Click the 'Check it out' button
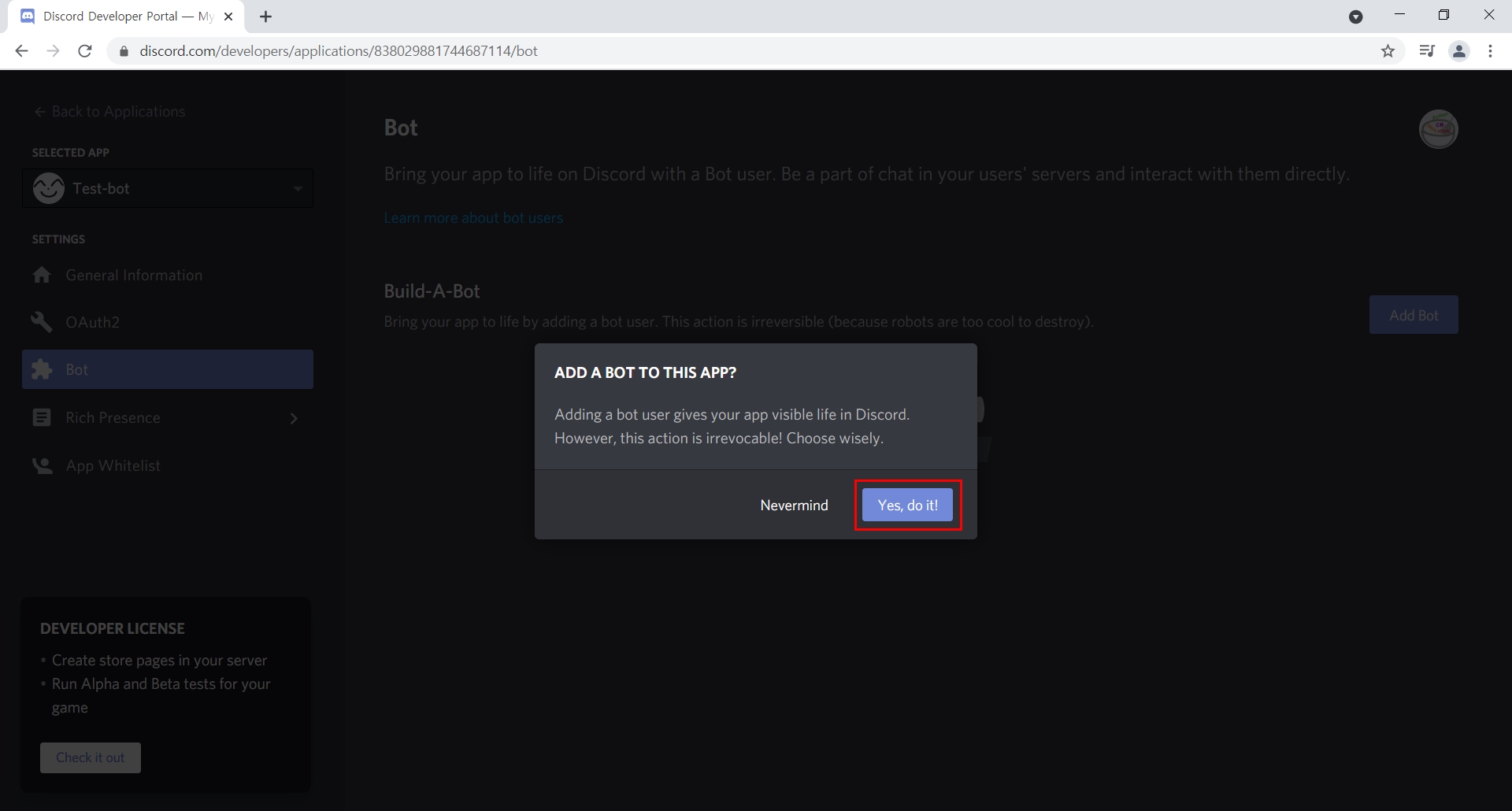The height and width of the screenshot is (811, 1512). pyautogui.click(x=91, y=757)
